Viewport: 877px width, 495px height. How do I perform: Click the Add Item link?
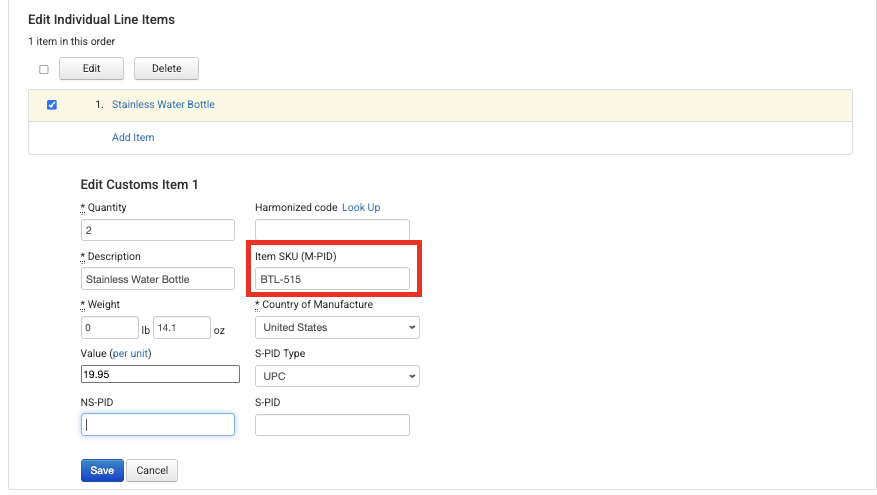click(x=133, y=138)
